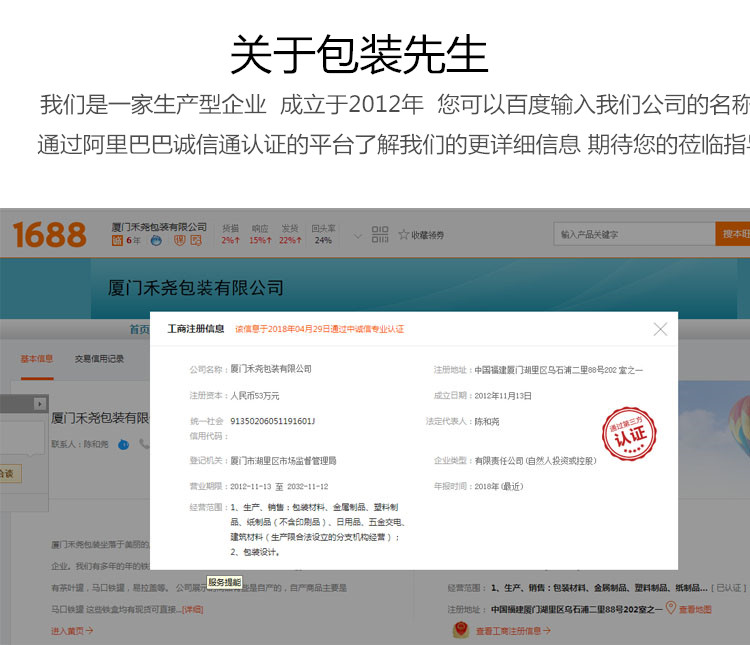
Task: Click the 1688 logo
Action: tap(50, 234)
